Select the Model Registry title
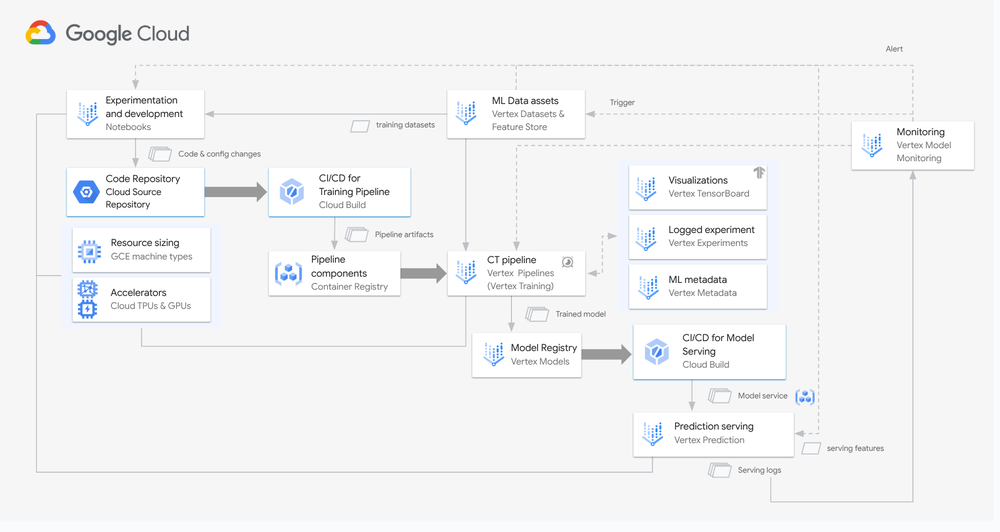The height and width of the screenshot is (532, 1000). tap(543, 347)
